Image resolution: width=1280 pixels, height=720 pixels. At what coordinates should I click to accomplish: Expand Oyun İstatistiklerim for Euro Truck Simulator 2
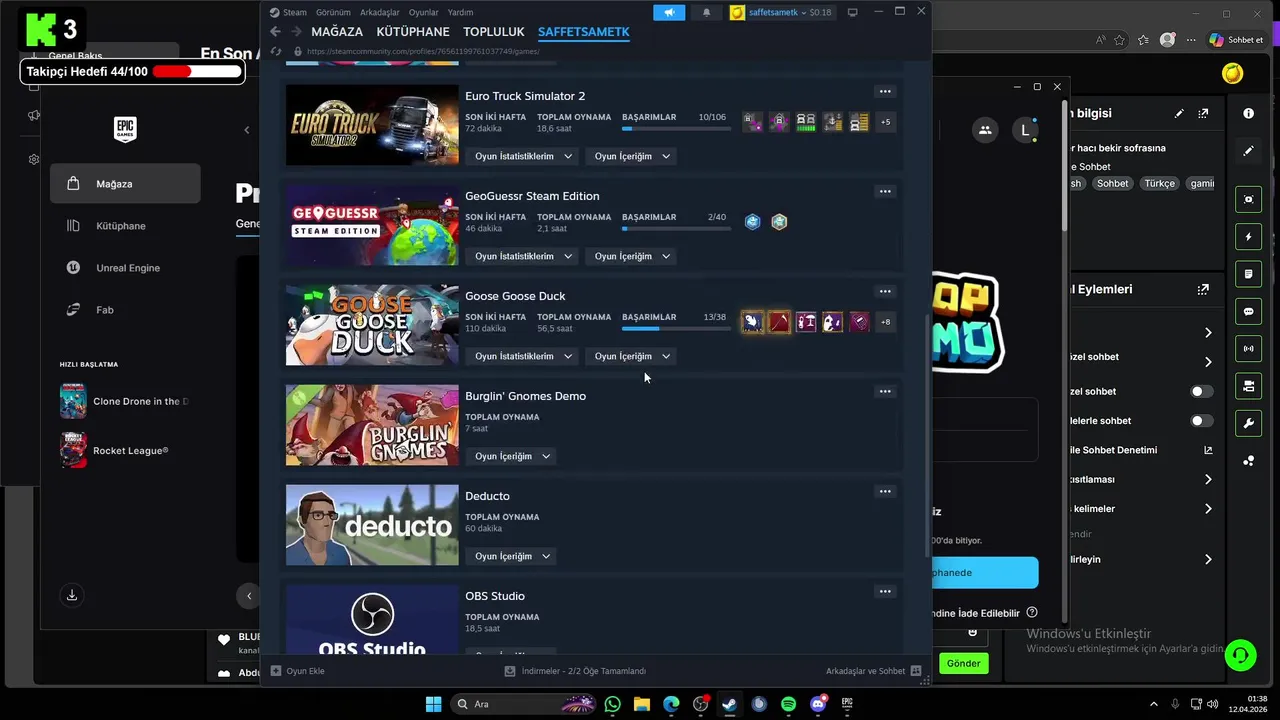pos(523,156)
